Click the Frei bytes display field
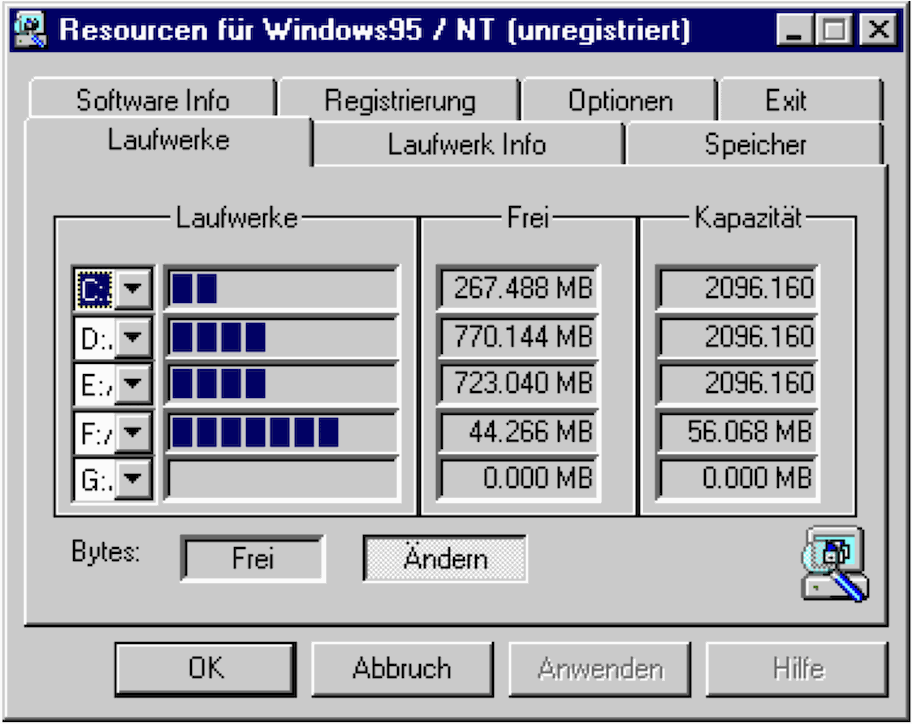 click(252, 558)
